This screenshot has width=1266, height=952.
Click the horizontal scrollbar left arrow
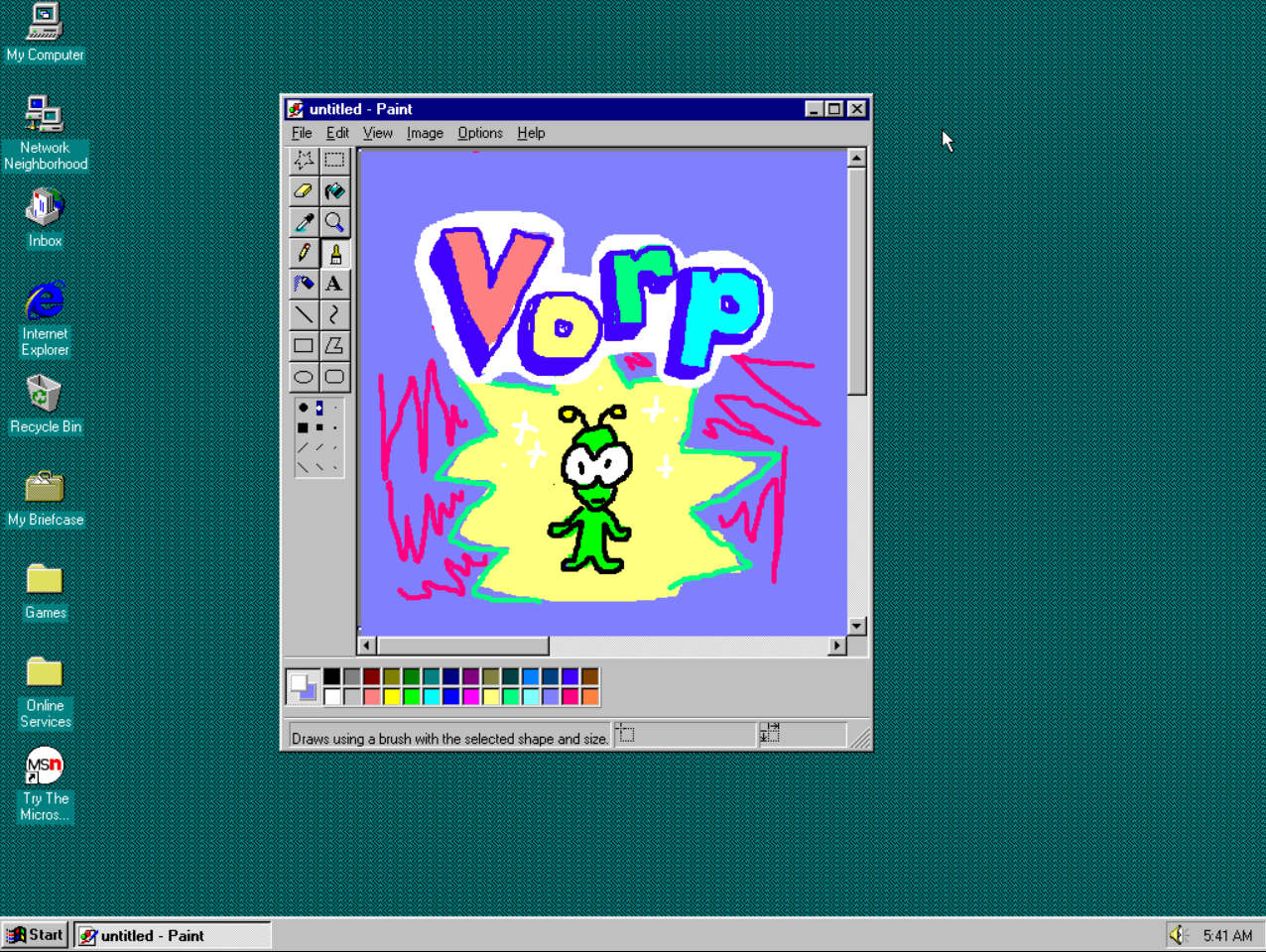click(x=366, y=646)
